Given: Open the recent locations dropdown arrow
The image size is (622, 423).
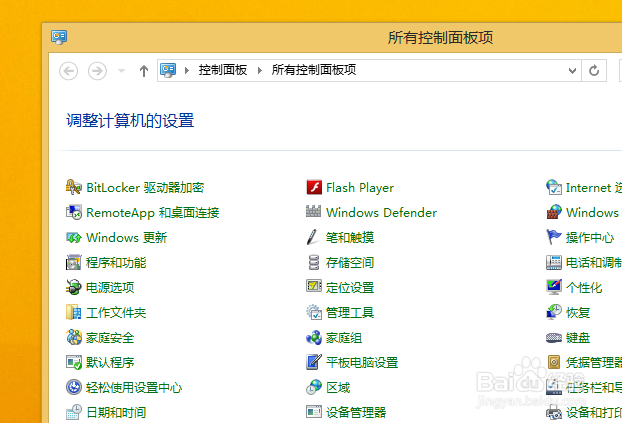Looking at the screenshot, I should click(x=121, y=71).
